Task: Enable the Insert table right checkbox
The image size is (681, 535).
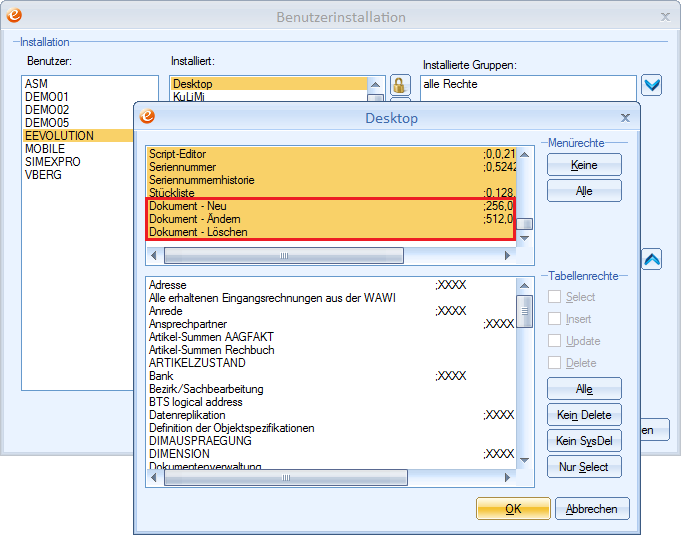Action: coord(554,319)
